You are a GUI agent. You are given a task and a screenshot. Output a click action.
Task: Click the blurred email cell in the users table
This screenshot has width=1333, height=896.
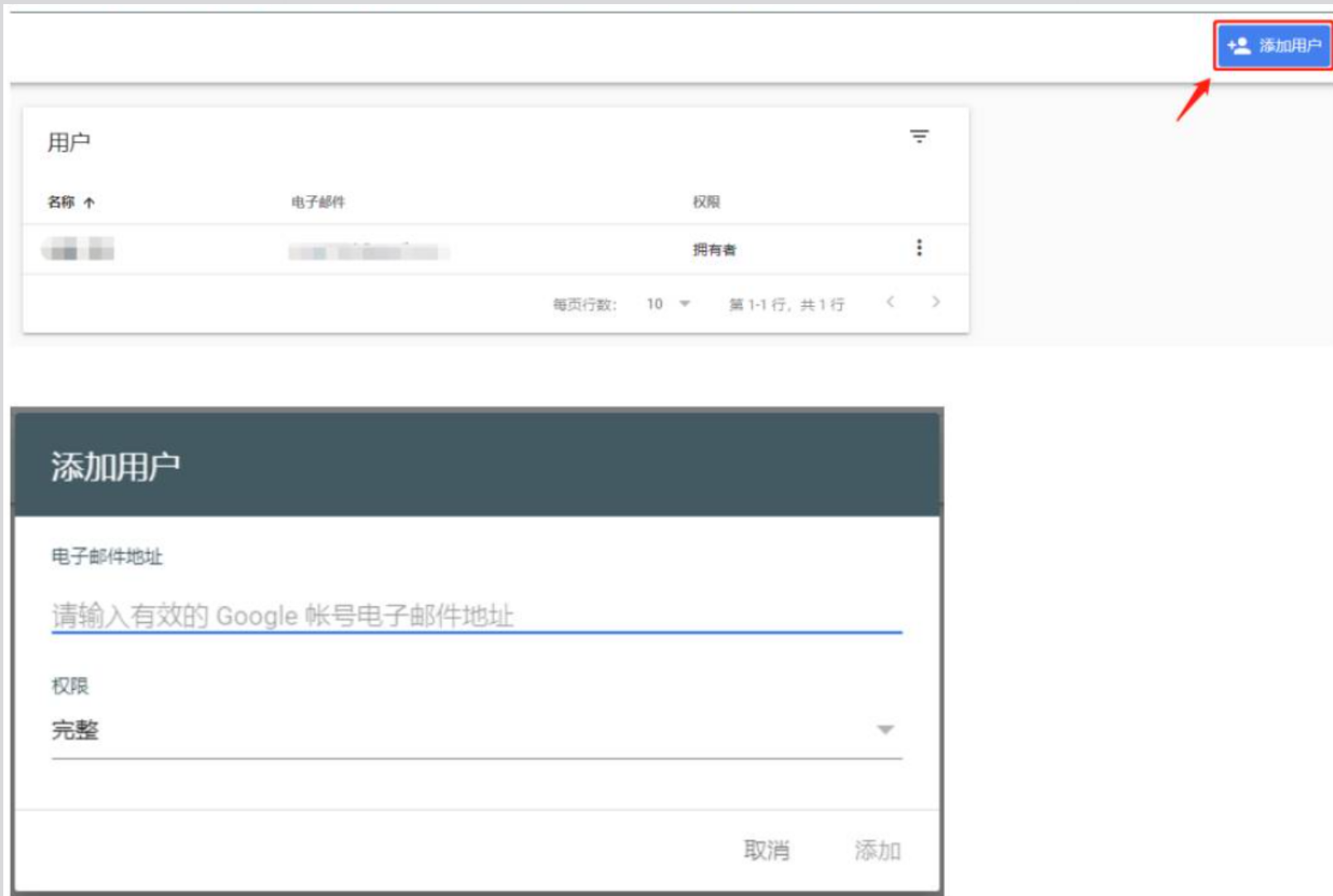(369, 252)
